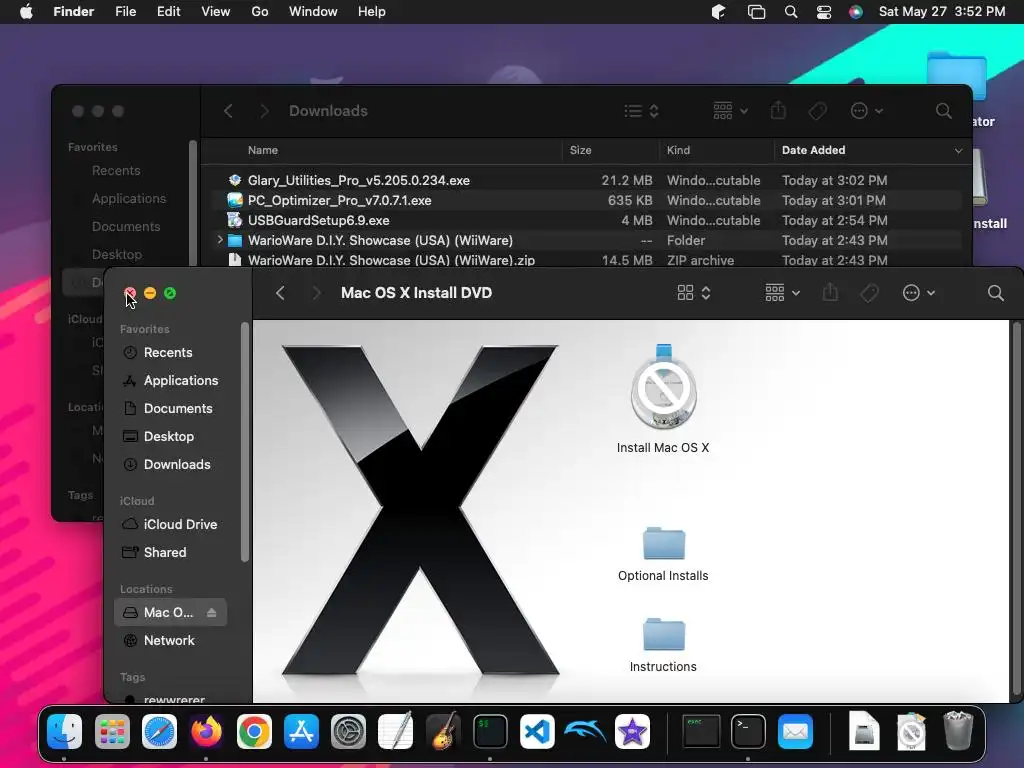Click the menu bar date and time
The image size is (1024, 768).
coord(942,12)
